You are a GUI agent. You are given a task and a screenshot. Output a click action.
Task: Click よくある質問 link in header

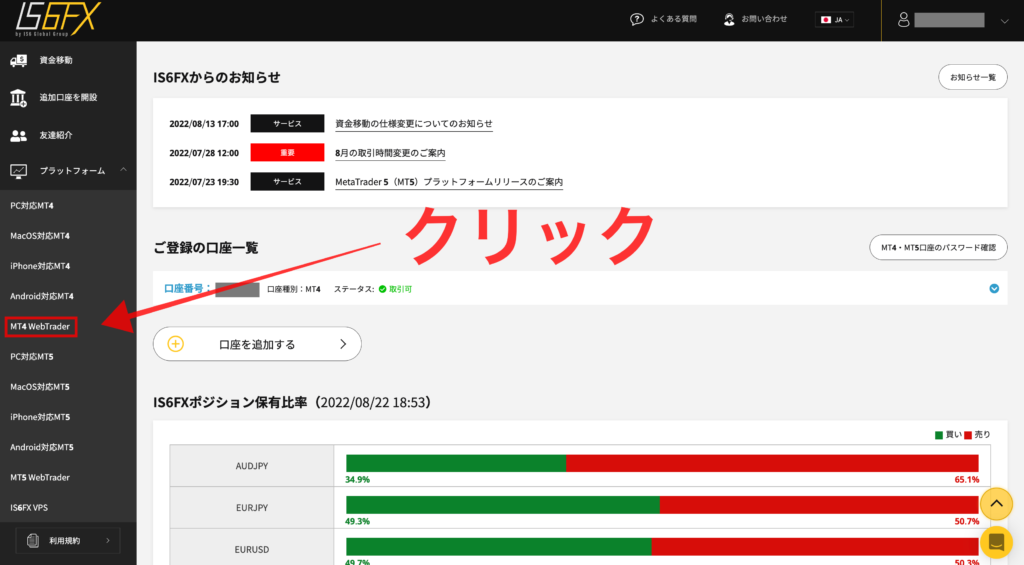pyautogui.click(x=673, y=19)
